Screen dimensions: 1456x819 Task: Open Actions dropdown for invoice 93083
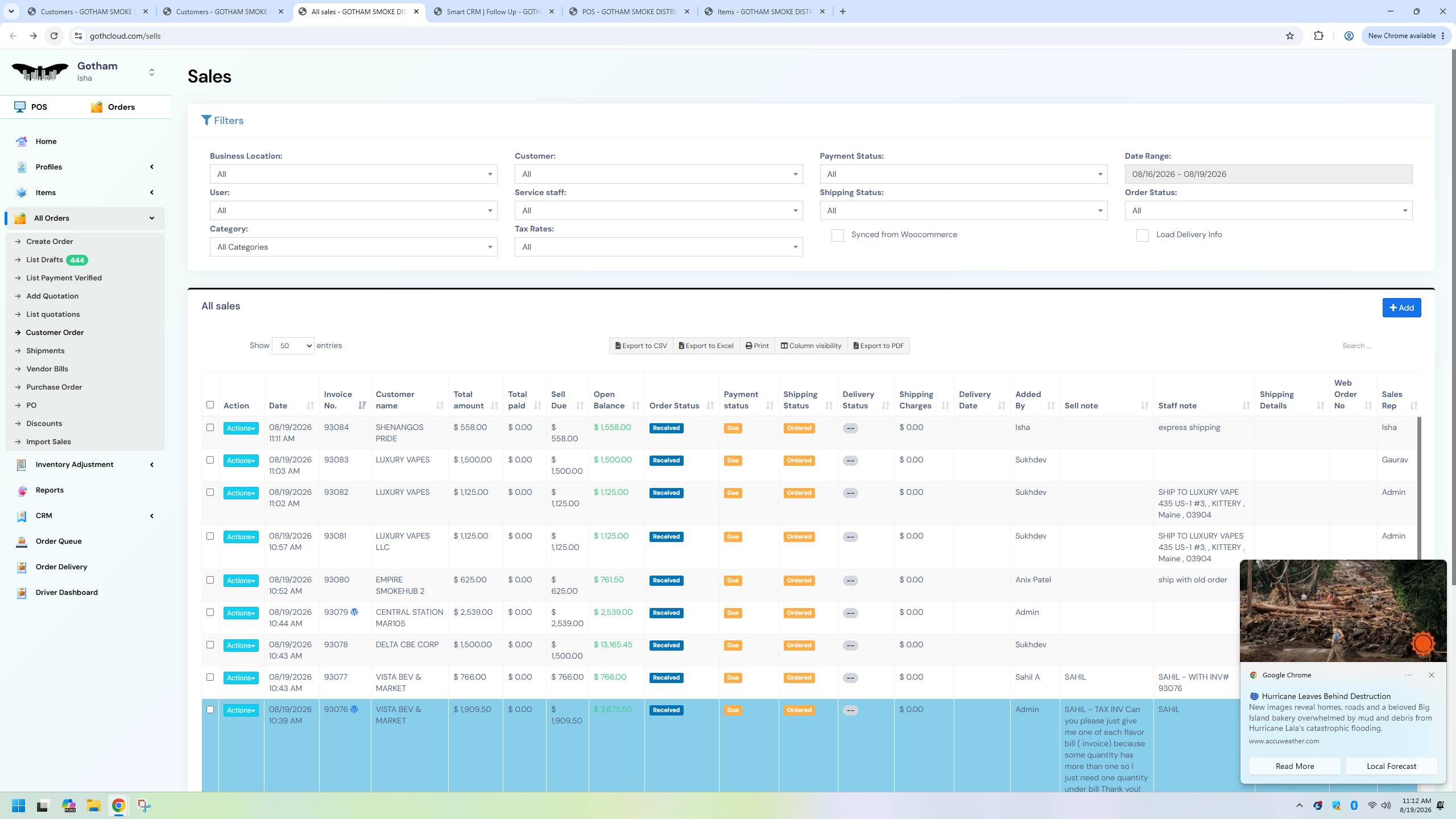[241, 461]
